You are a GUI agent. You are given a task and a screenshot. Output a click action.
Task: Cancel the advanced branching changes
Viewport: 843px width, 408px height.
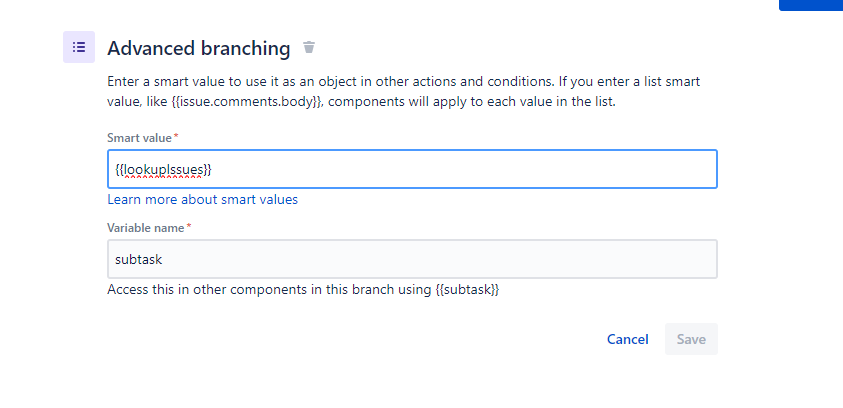(627, 339)
